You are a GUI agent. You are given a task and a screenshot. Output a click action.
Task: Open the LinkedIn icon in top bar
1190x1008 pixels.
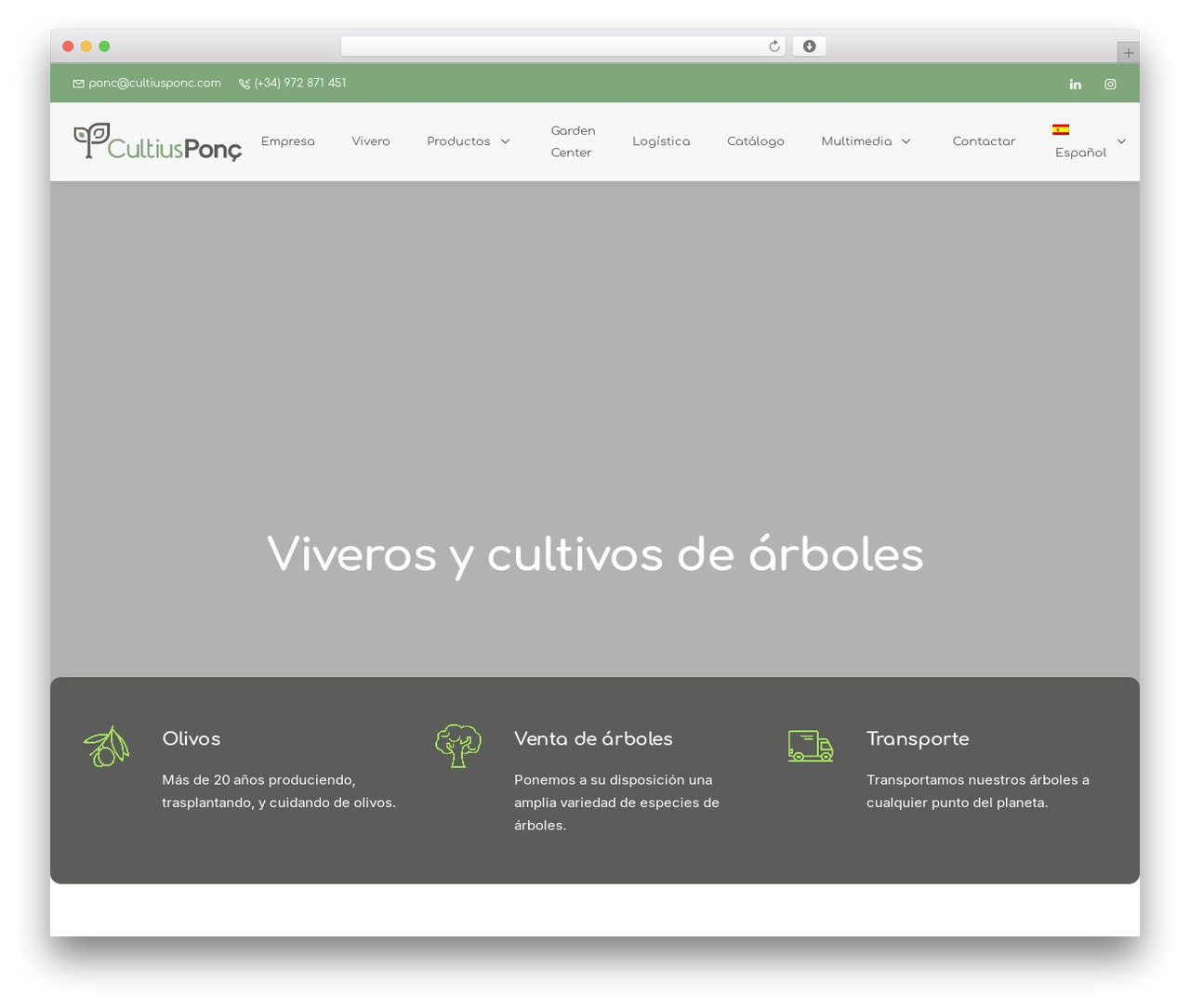point(1075,84)
